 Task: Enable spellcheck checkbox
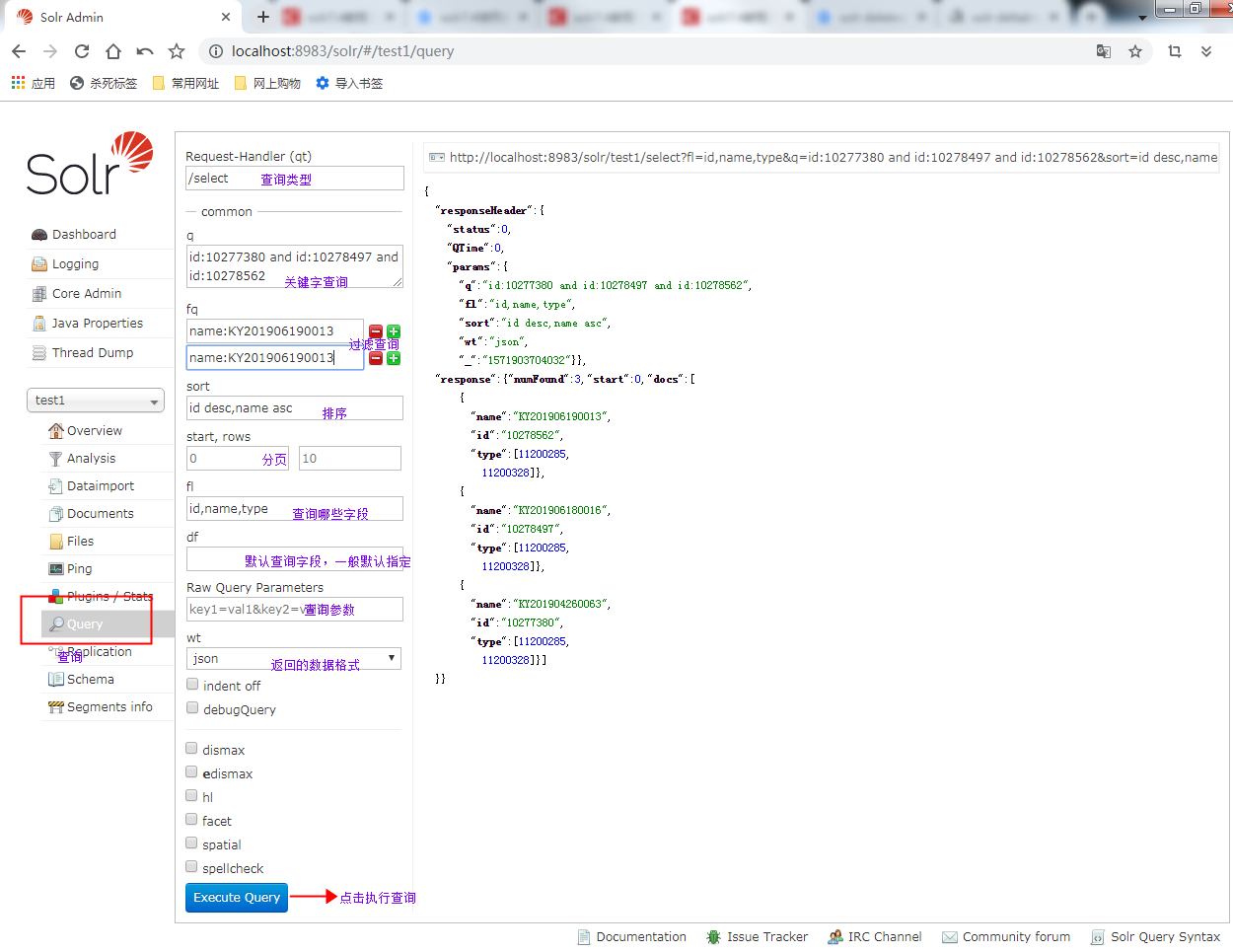pyautogui.click(x=192, y=867)
